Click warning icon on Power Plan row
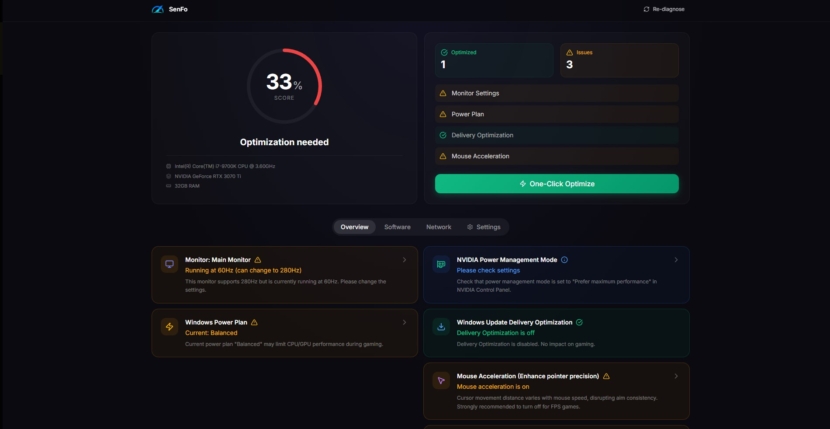830x429 pixels. (443, 114)
